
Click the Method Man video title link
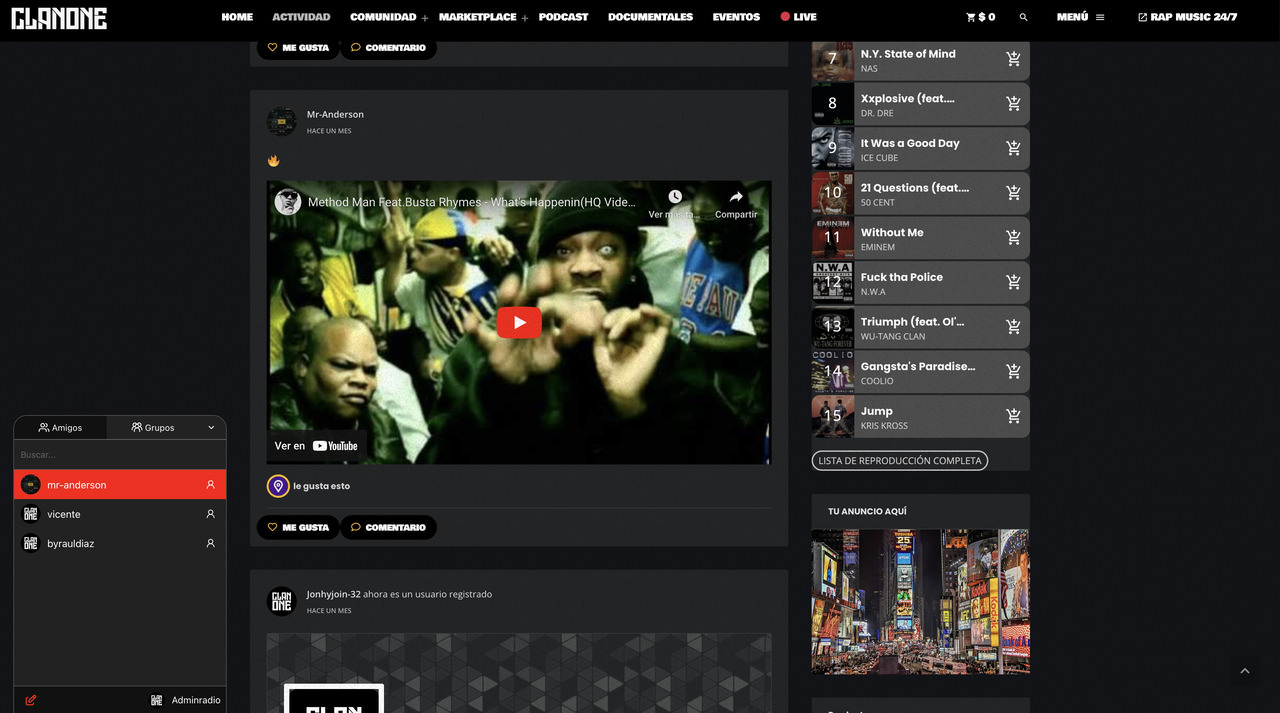tap(471, 202)
